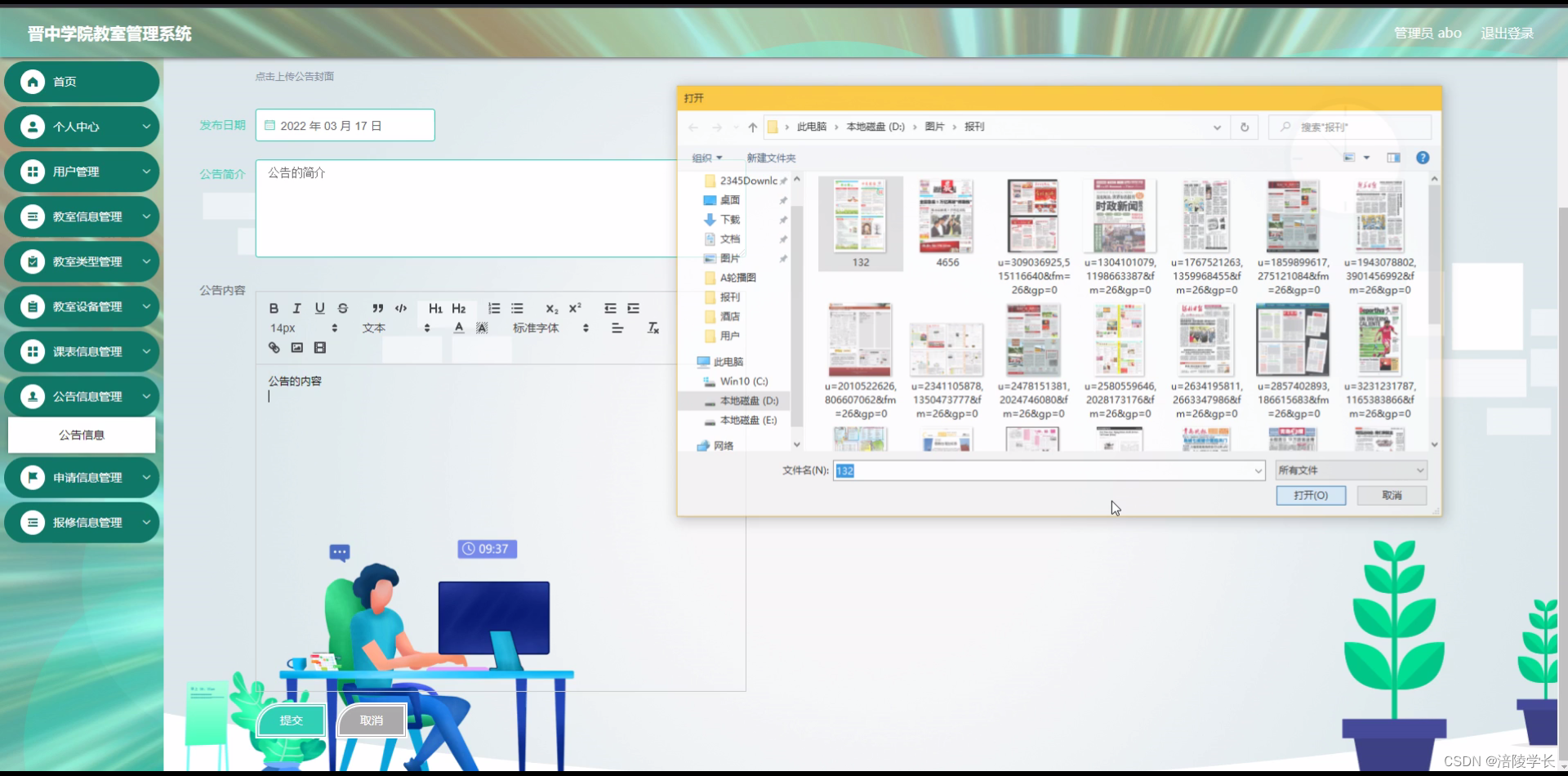Toggle strikethrough formatting
This screenshot has width=1568, height=776.
pyautogui.click(x=343, y=308)
